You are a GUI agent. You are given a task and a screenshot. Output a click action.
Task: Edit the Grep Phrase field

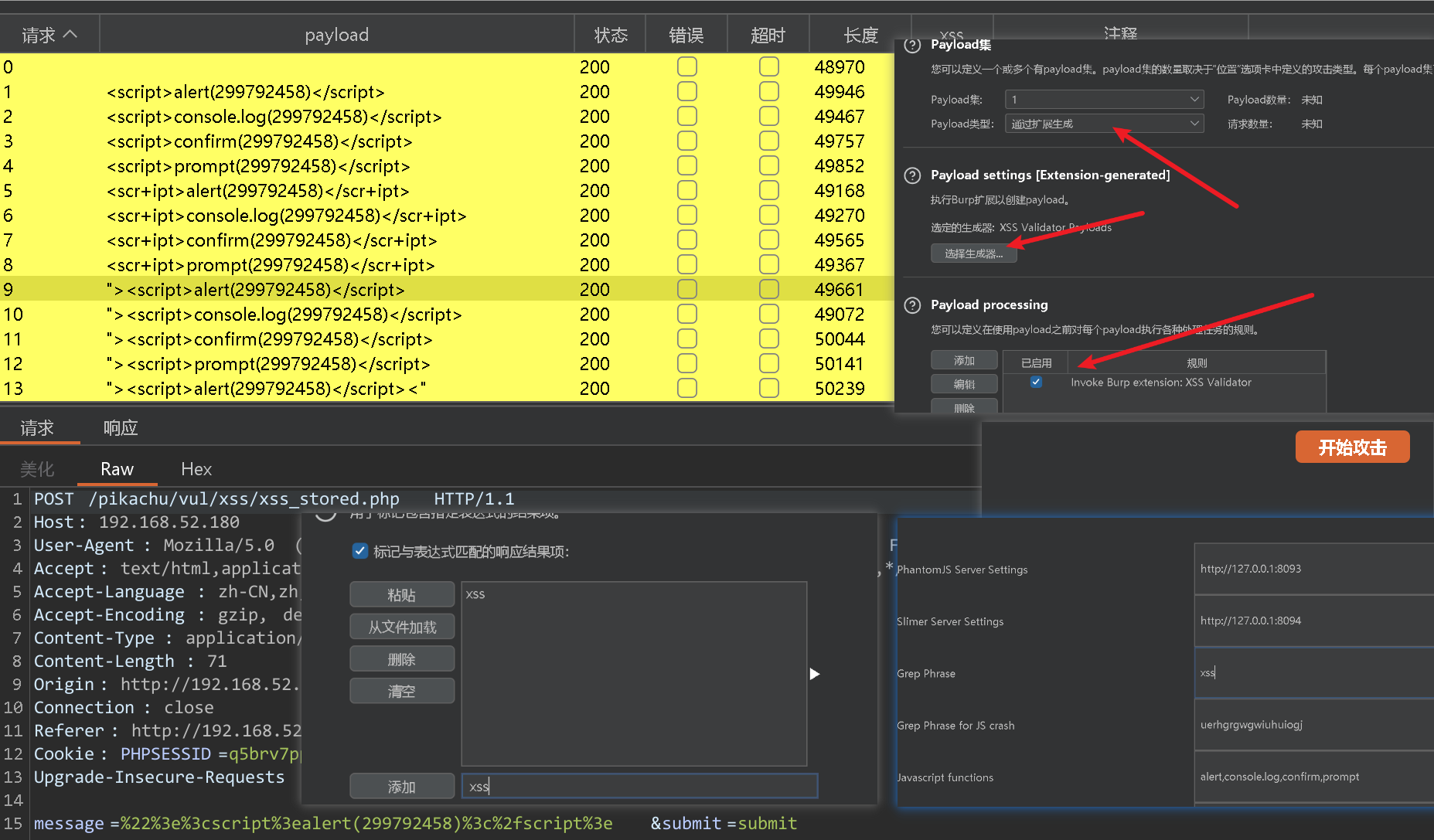pos(1313,672)
